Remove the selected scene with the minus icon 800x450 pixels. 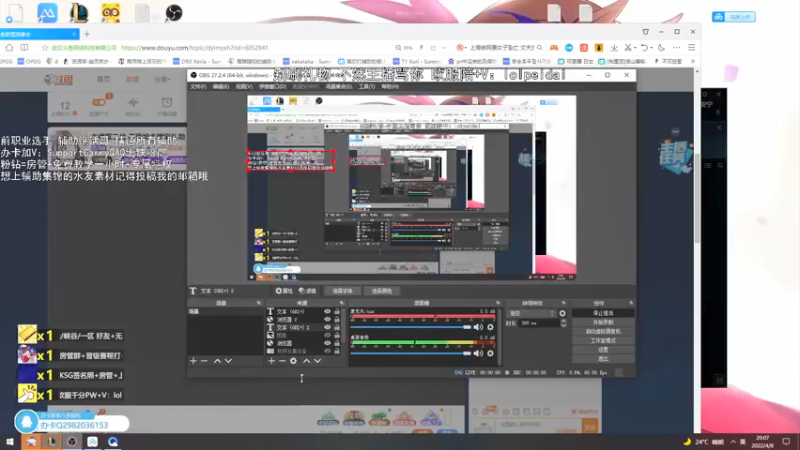click(x=205, y=361)
